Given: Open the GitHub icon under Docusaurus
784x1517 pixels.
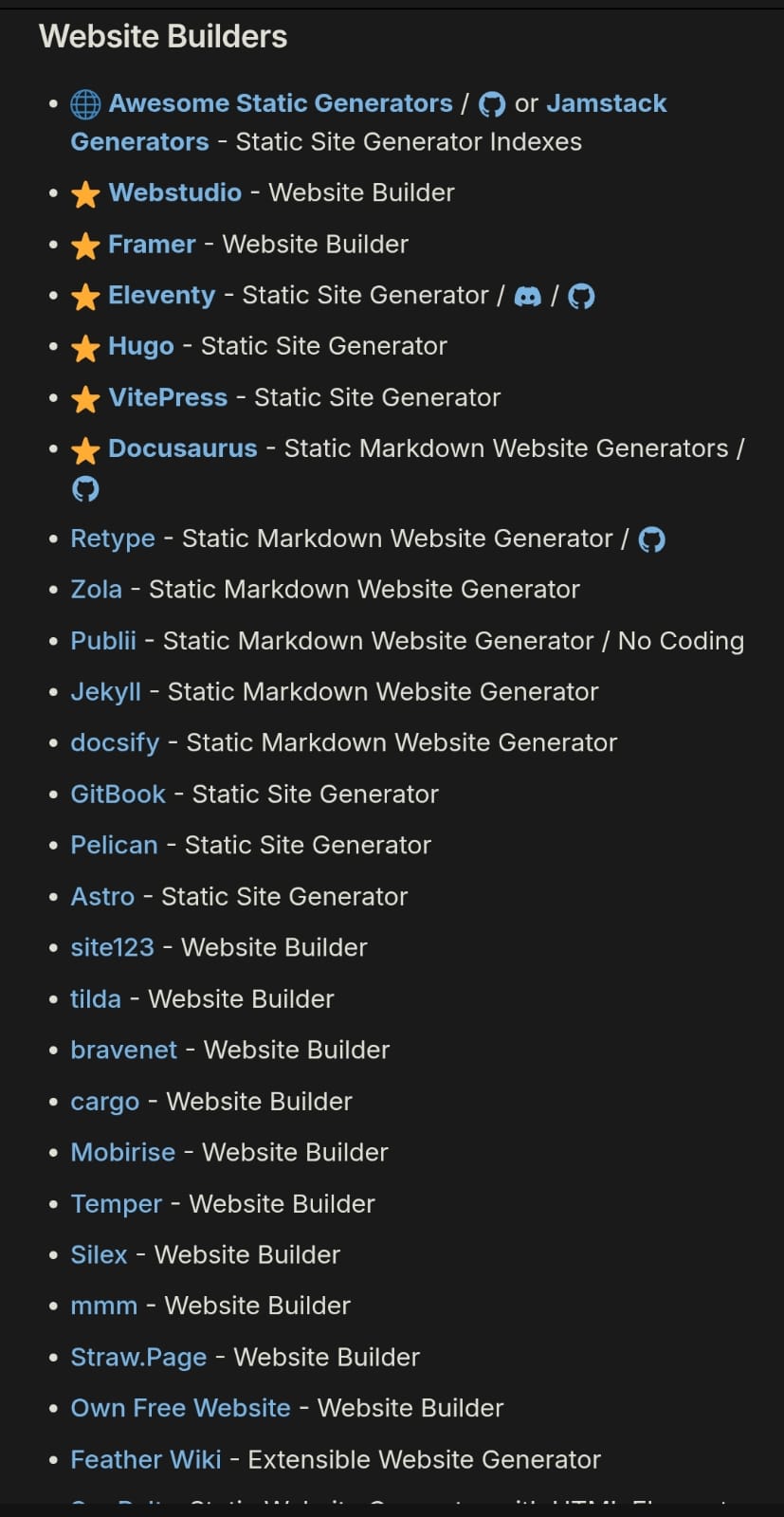Looking at the screenshot, I should coord(85,489).
